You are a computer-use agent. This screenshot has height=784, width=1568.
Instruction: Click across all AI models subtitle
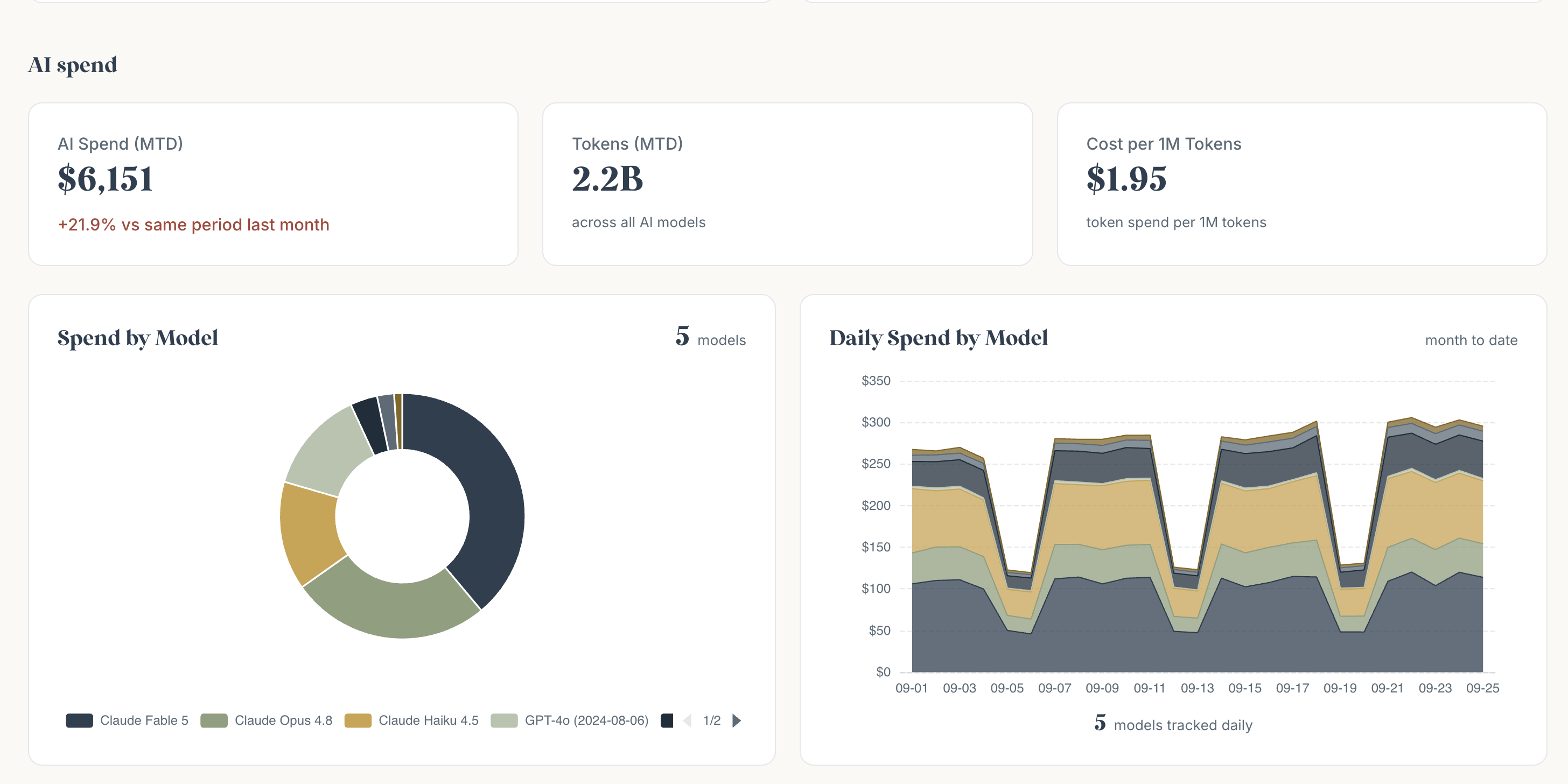point(639,223)
